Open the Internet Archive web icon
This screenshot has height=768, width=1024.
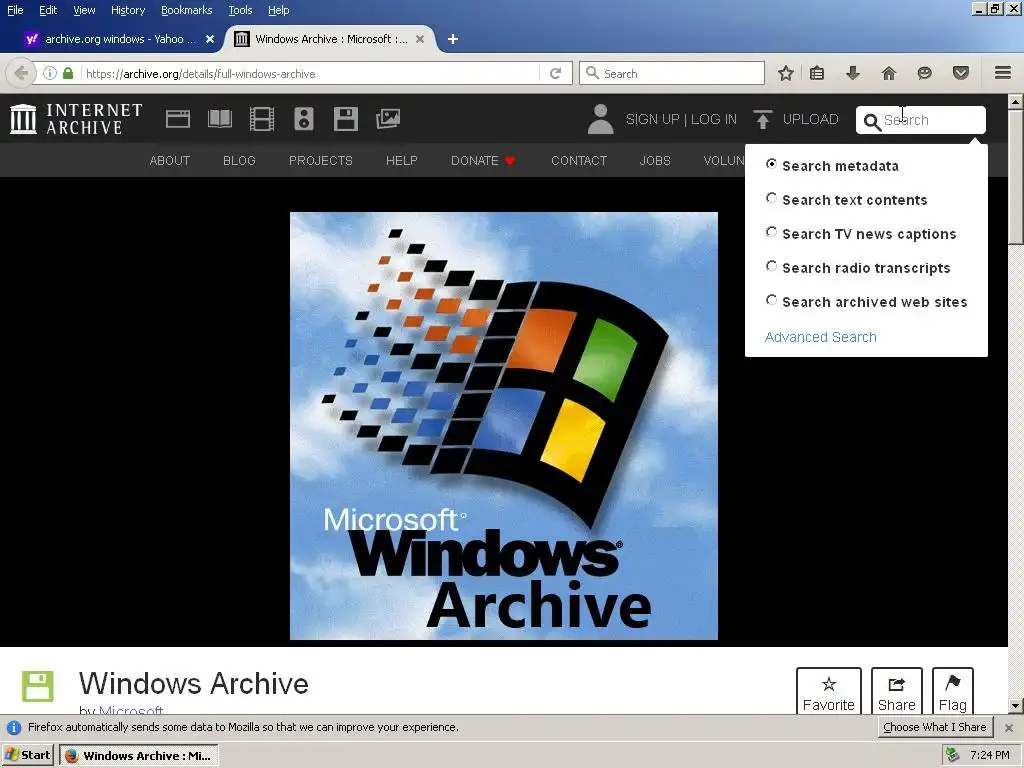point(178,119)
